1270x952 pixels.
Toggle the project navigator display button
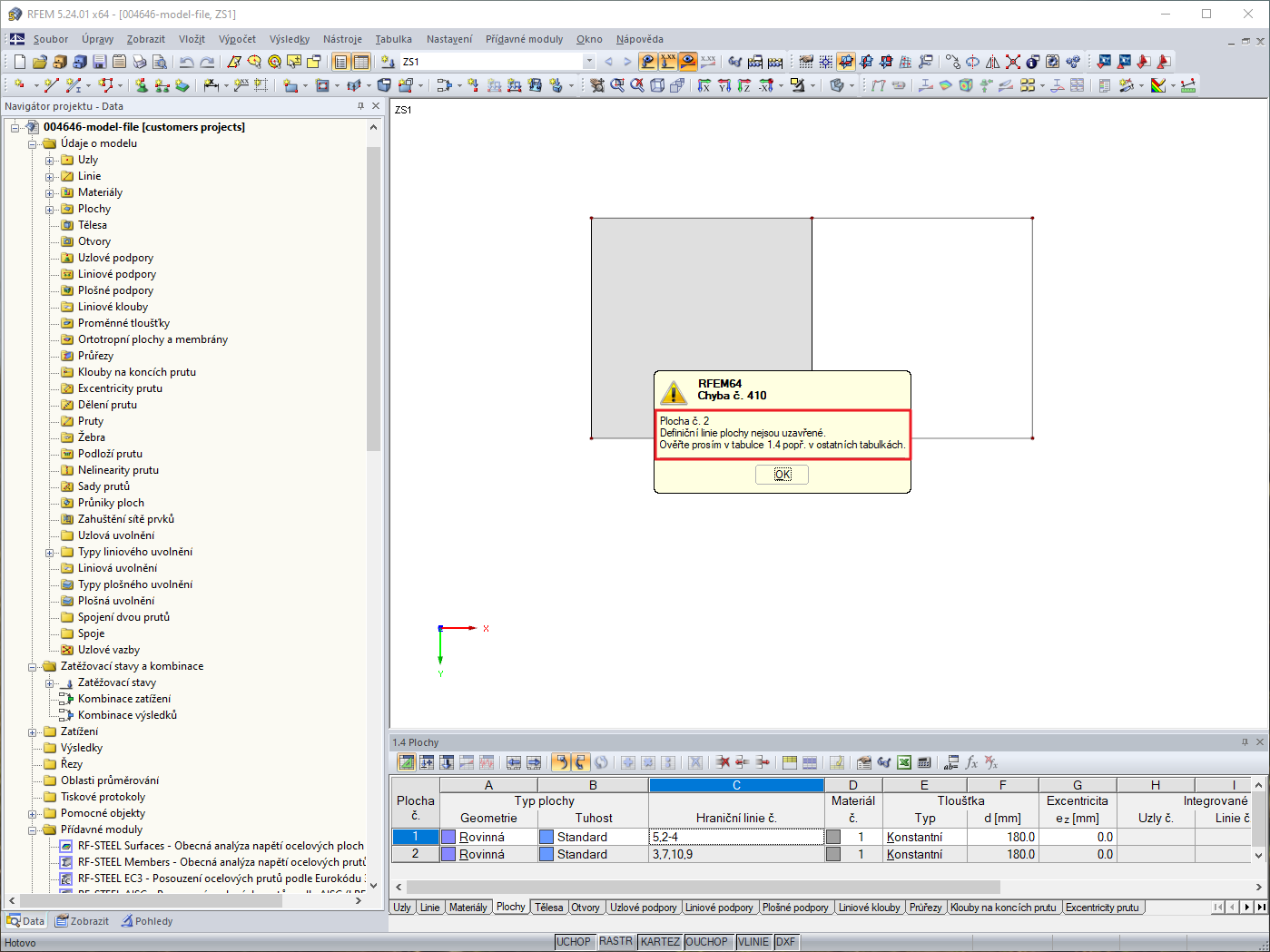tap(340, 62)
